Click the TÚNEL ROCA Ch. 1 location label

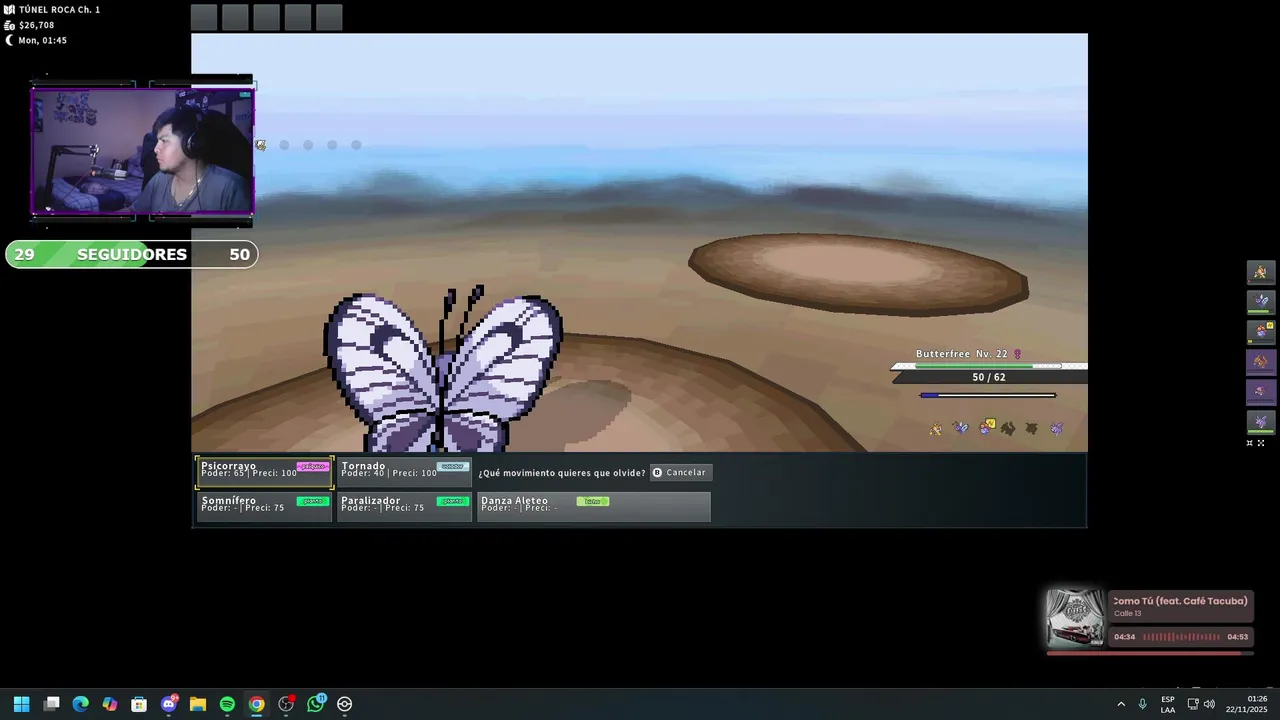pyautogui.click(x=59, y=9)
